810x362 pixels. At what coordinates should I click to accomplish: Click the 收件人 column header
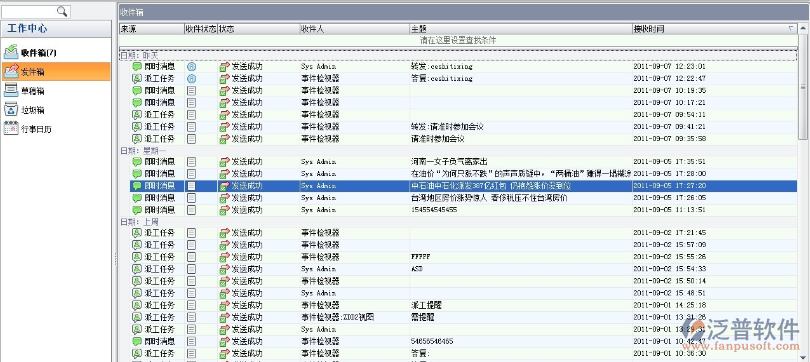354,29
